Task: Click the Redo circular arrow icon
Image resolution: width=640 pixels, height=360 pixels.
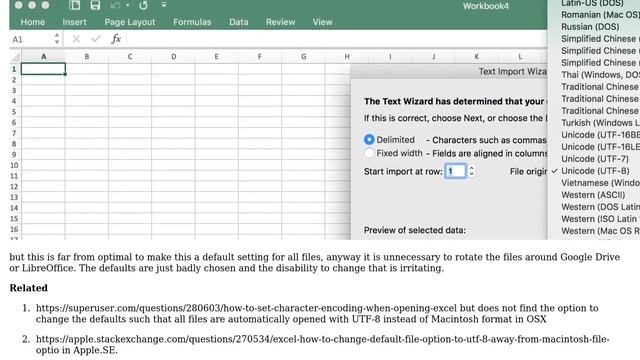Action: click(x=143, y=5)
